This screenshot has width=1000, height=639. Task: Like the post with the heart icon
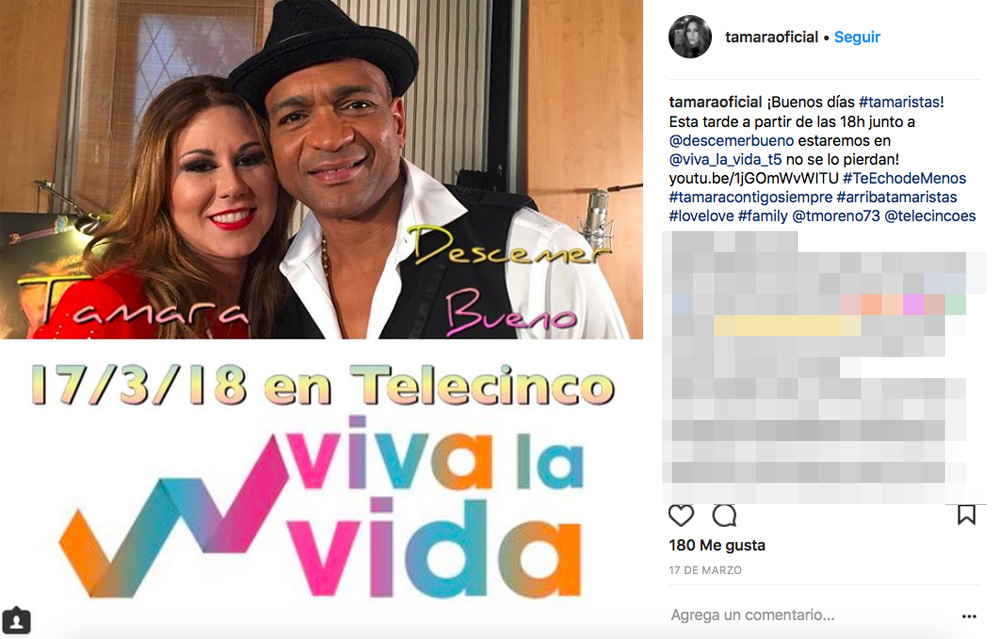[x=680, y=515]
